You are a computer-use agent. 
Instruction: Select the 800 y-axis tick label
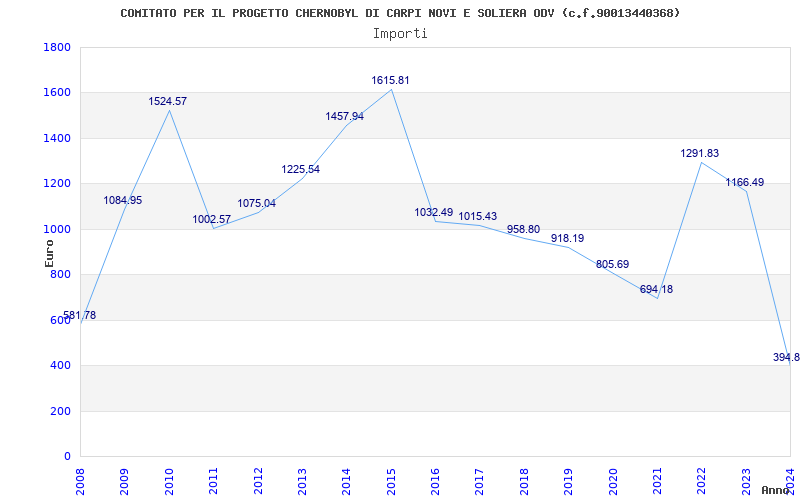point(60,274)
